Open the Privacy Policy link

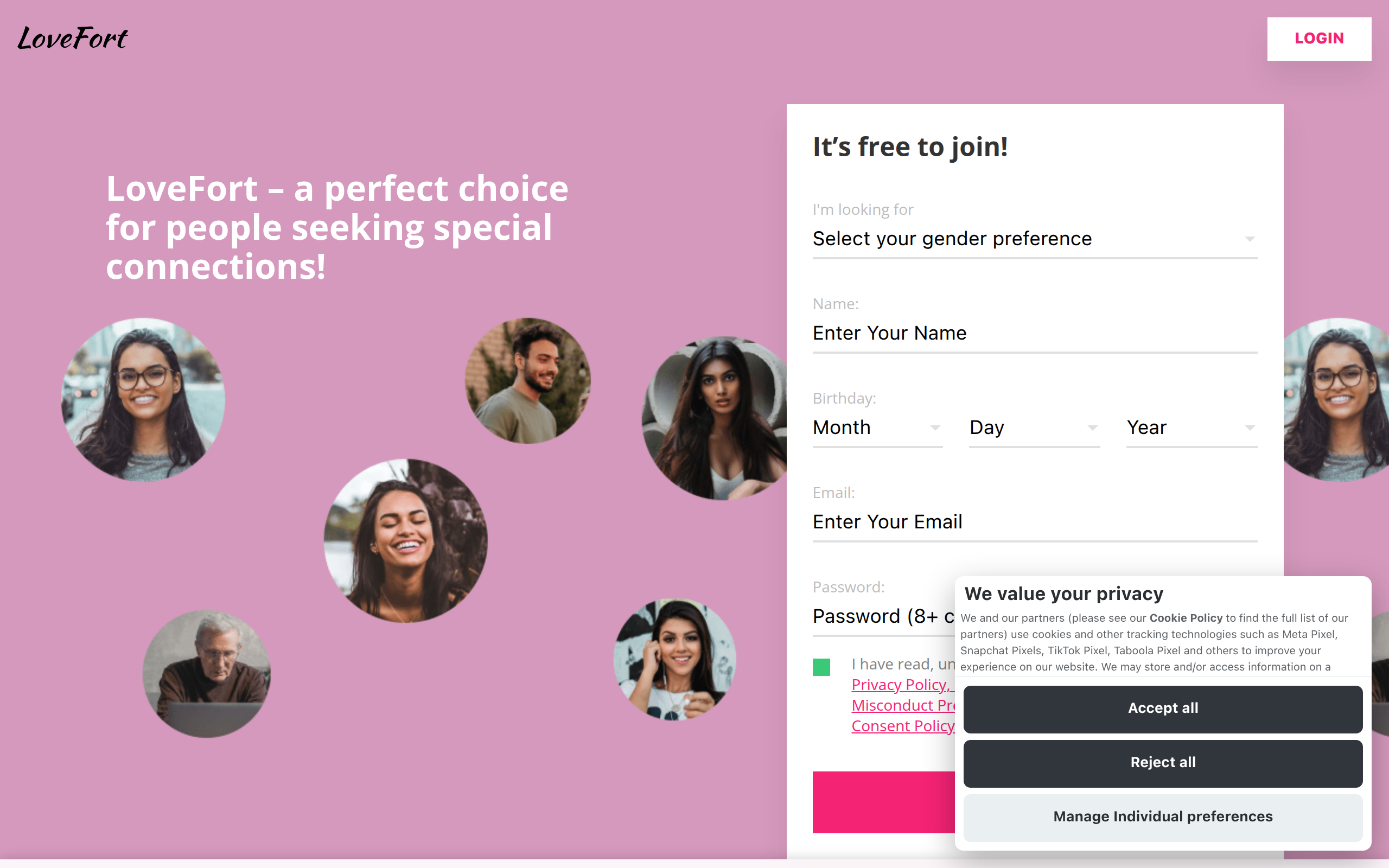[x=900, y=685]
